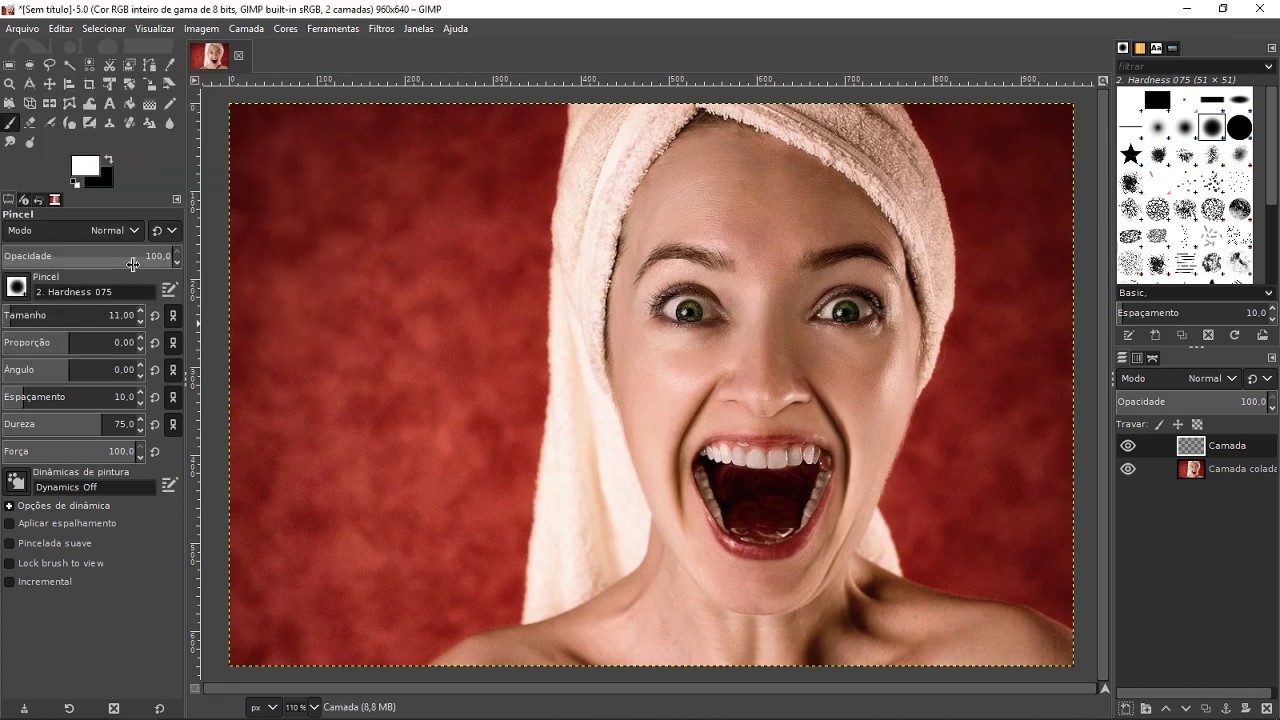Enable Pincelada suave checkbox
Viewport: 1280px width, 720px height.
click(x=10, y=544)
